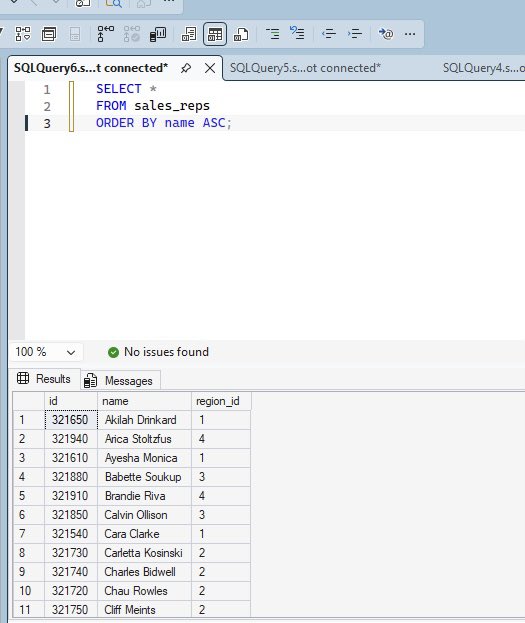Image resolution: width=525 pixels, height=623 pixels.
Task: Select cell 321940 in results
Action: [71, 439]
